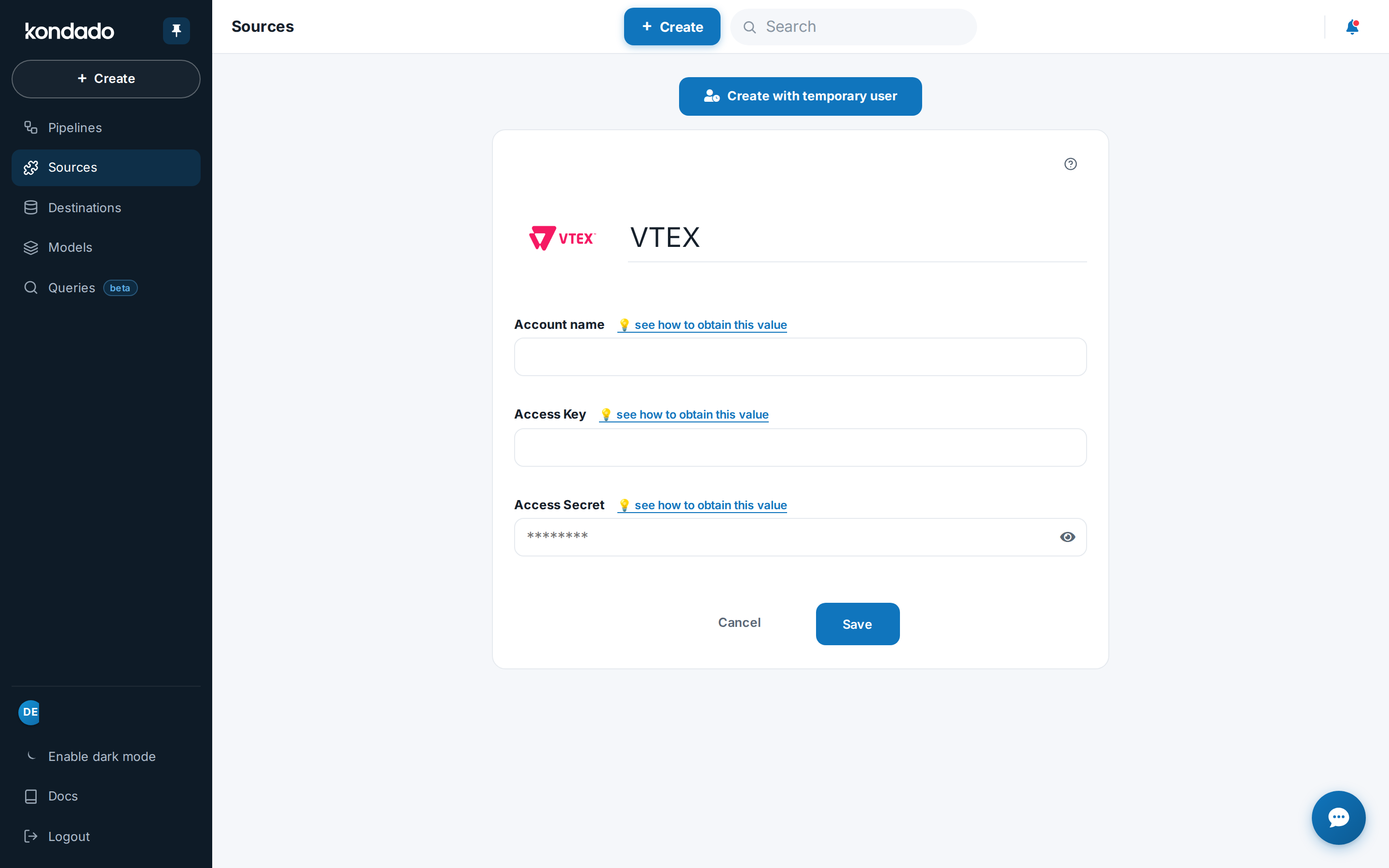Click the Kondado logo
This screenshot has width=1389, height=868.
pos(69,31)
